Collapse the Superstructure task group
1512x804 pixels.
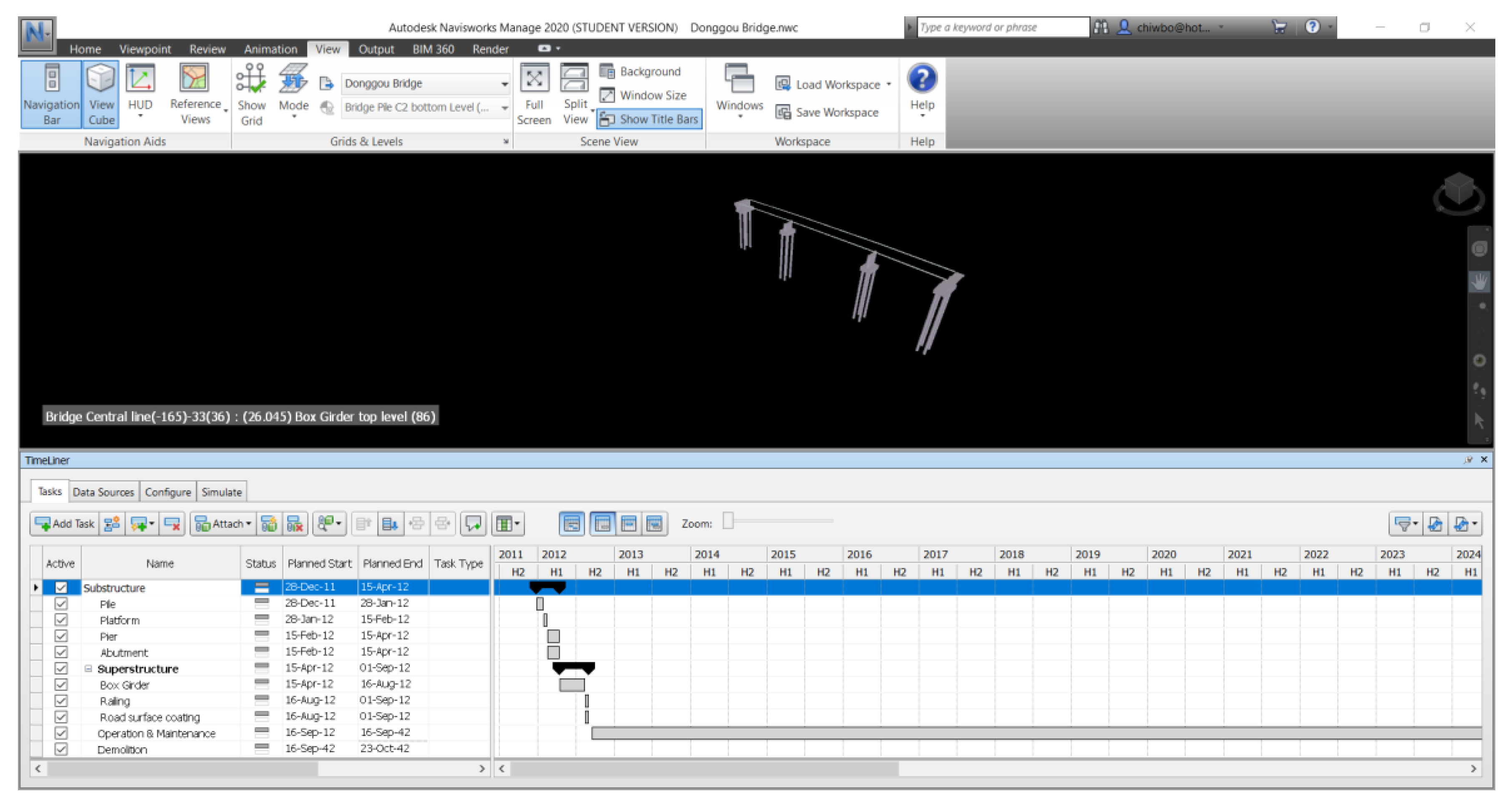pos(88,668)
